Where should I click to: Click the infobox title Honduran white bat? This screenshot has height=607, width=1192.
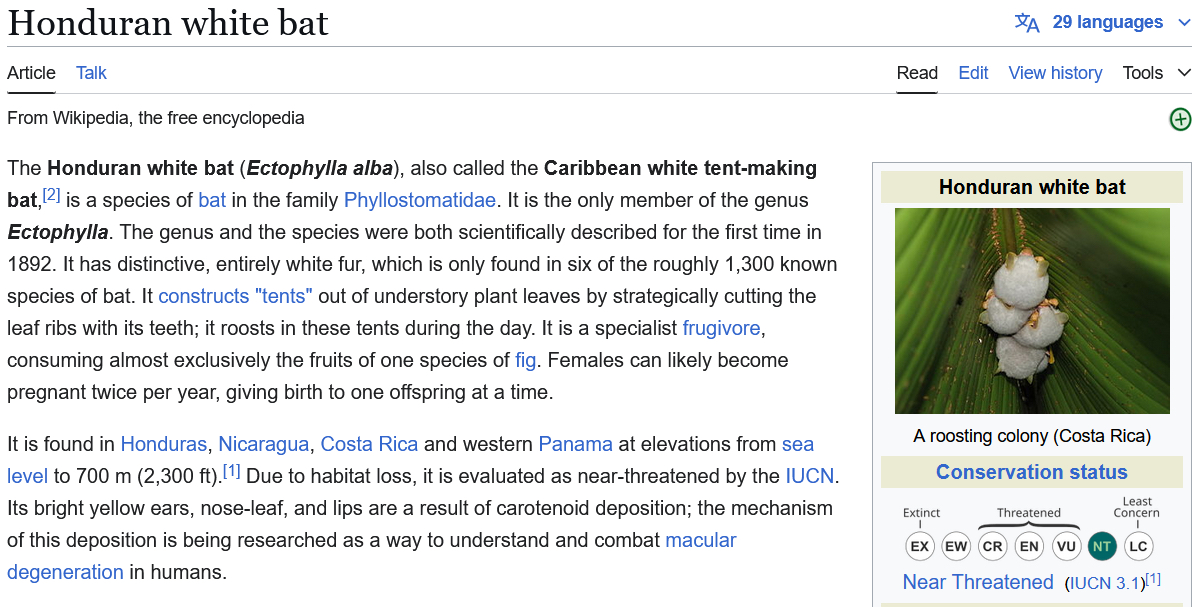coord(1032,187)
